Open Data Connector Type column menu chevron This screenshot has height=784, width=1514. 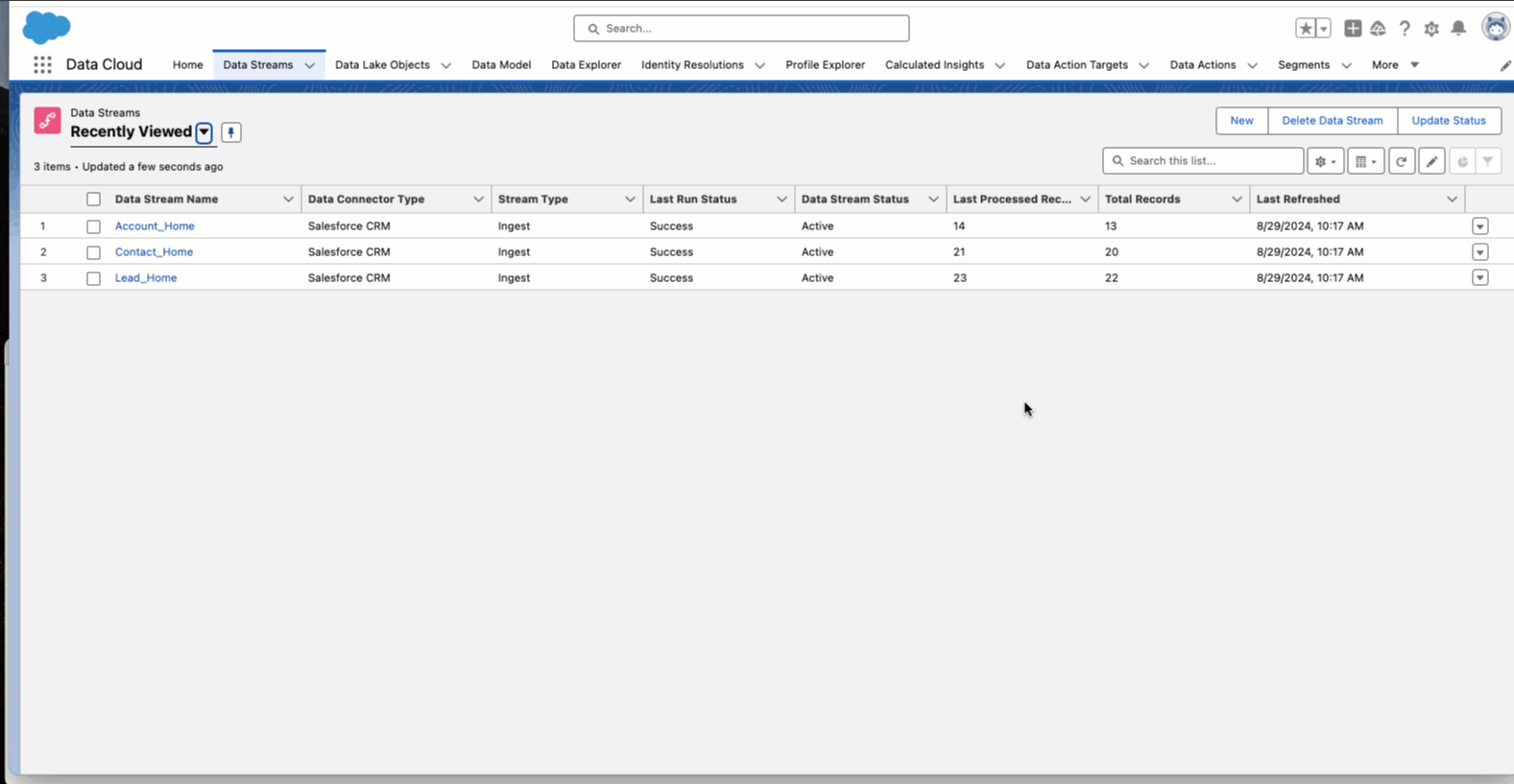(478, 200)
